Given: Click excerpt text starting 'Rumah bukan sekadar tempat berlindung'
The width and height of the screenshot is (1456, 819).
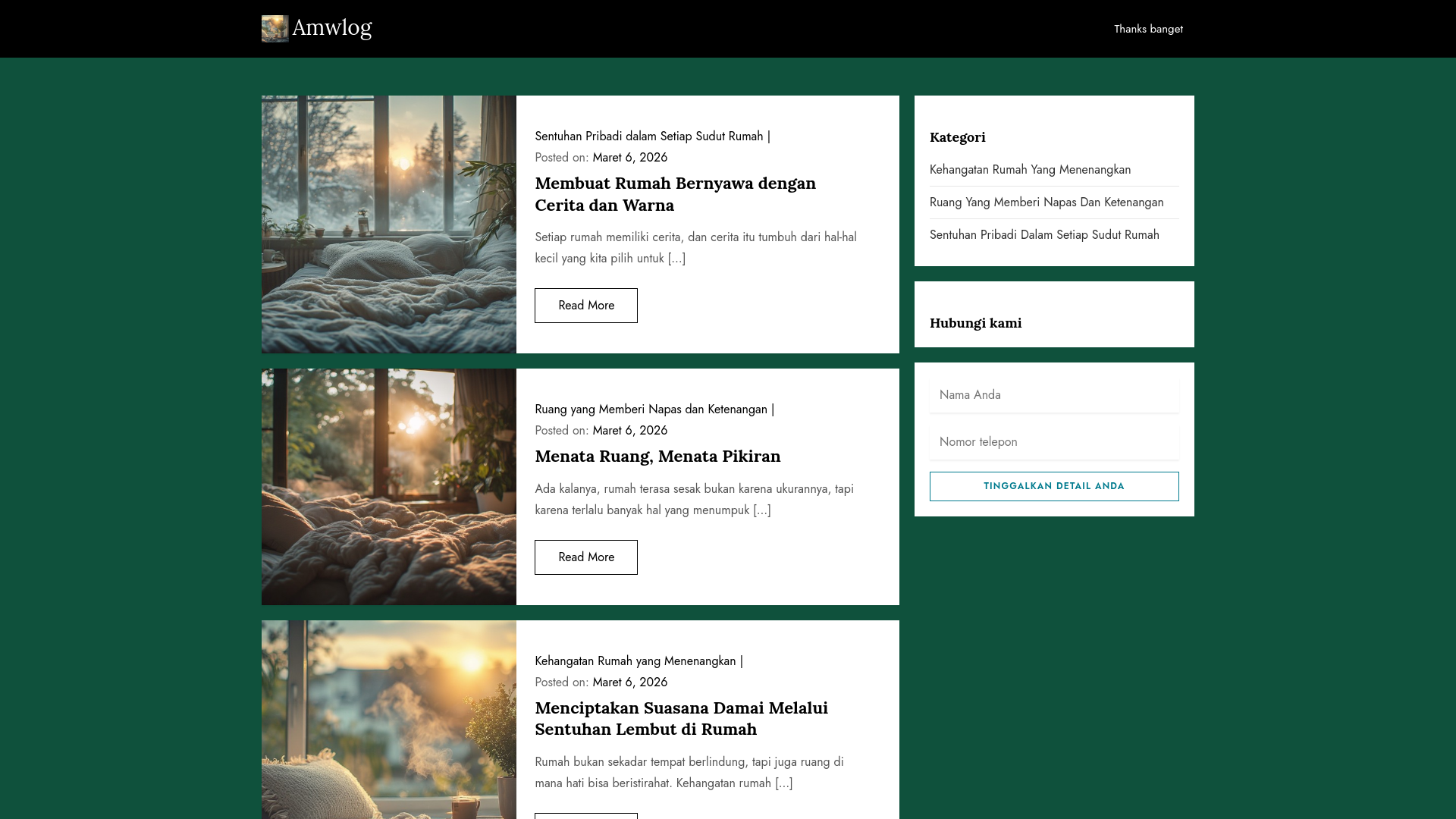Looking at the screenshot, I should click(x=689, y=773).
